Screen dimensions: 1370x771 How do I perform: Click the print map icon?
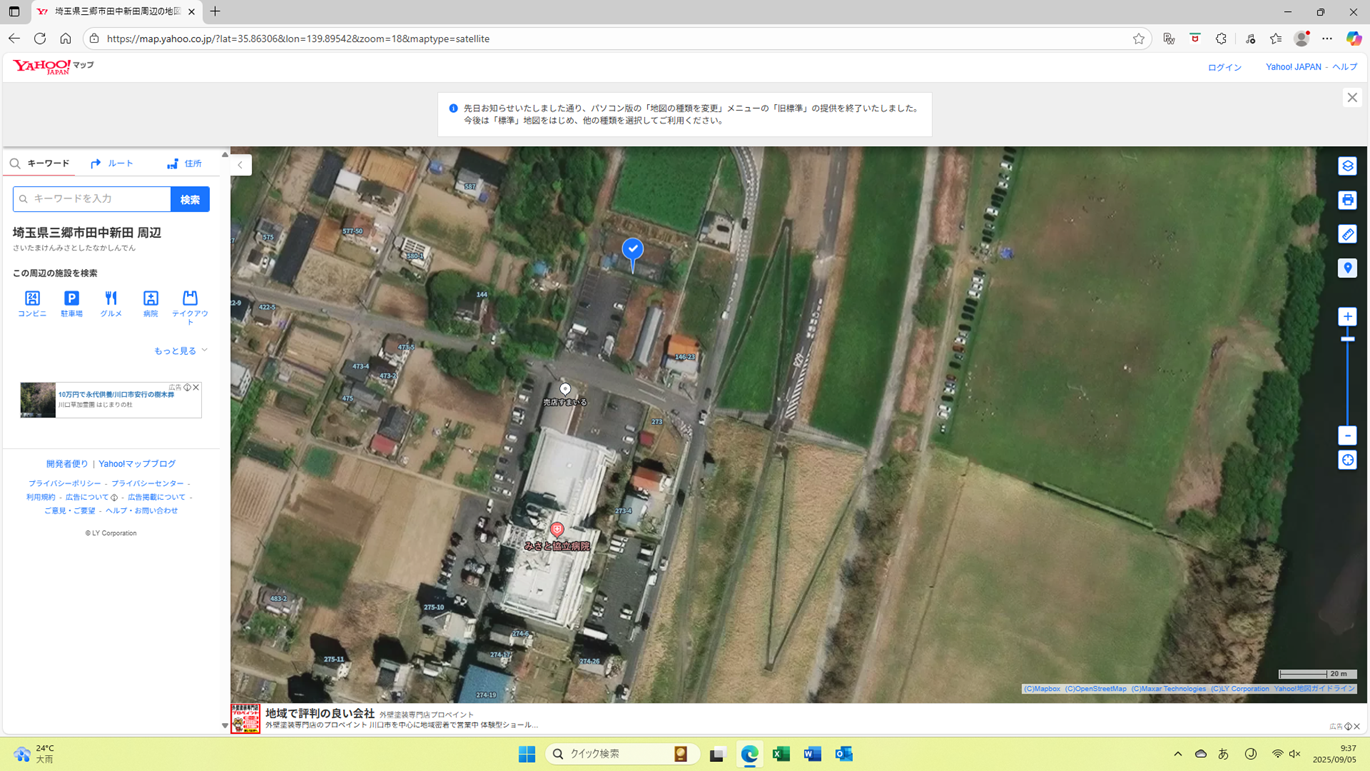(1347, 200)
